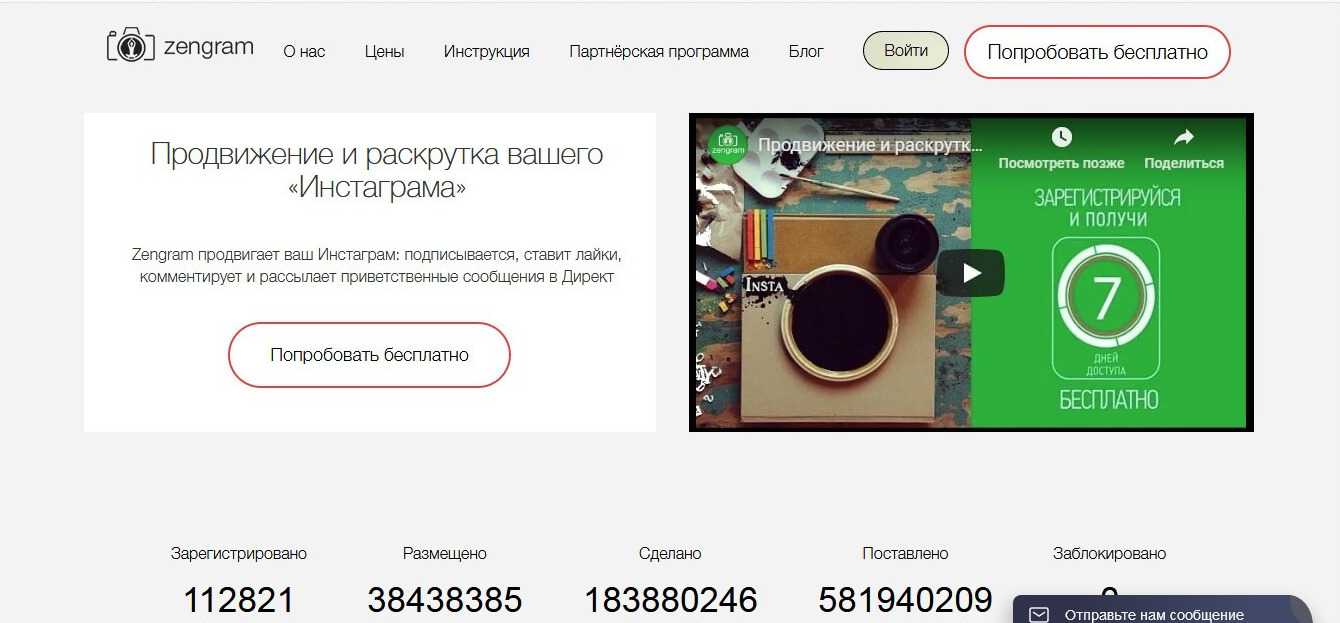The image size is (1340, 623).
Task: Open the О нас menu item
Action: point(304,51)
